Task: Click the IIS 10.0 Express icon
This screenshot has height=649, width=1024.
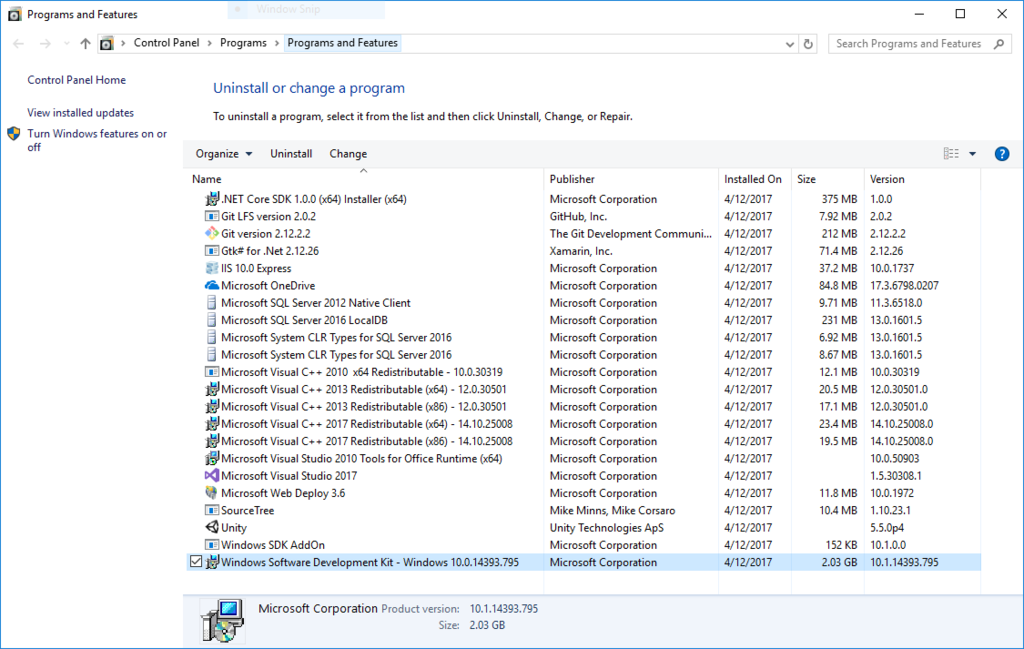Action: 212,268
